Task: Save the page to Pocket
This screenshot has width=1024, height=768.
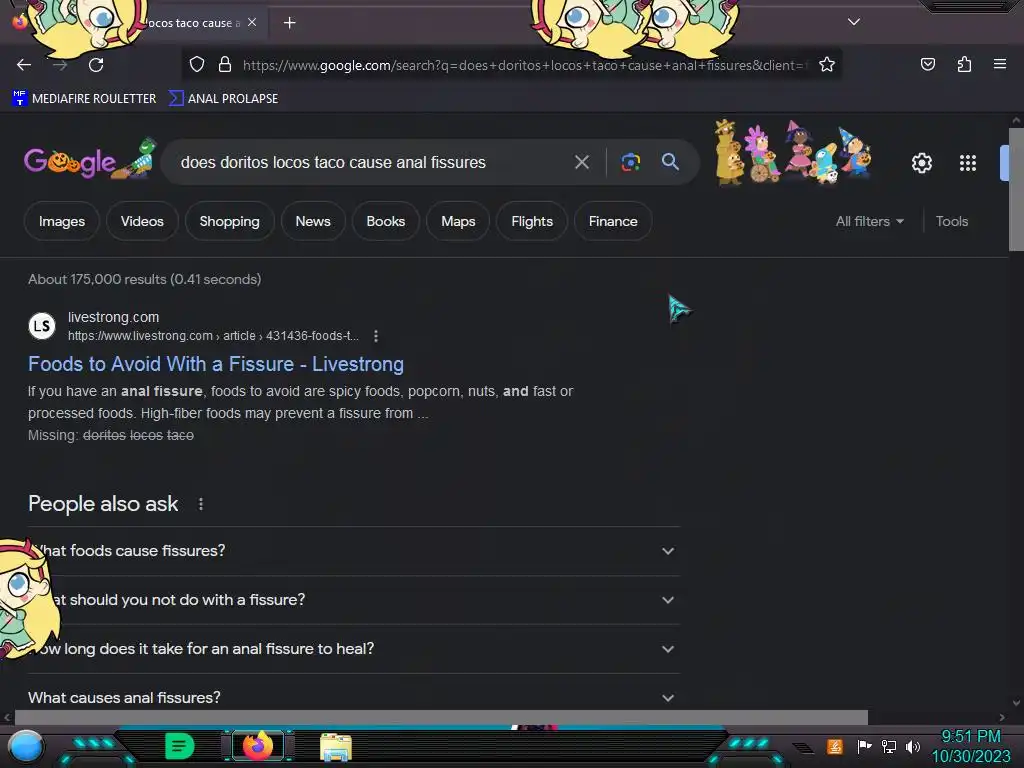Action: [x=927, y=64]
